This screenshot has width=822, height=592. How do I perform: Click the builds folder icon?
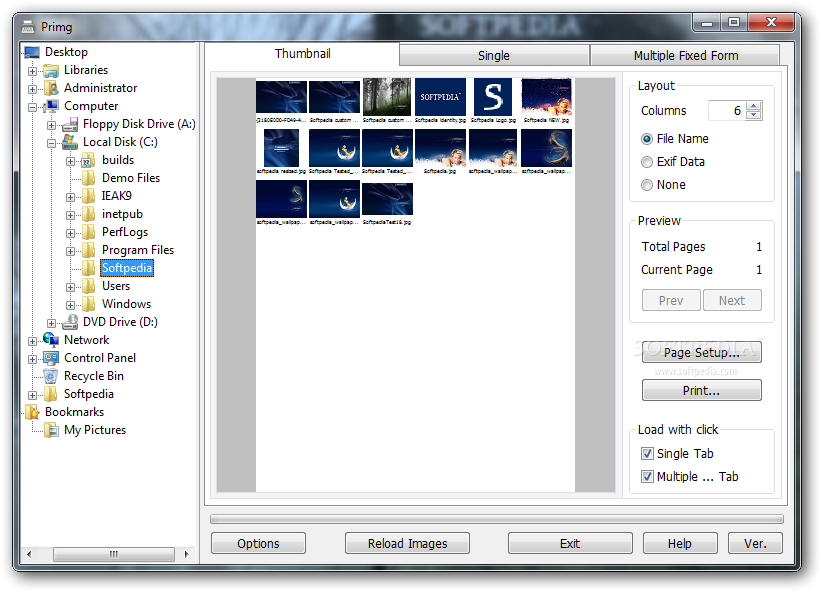coord(88,160)
